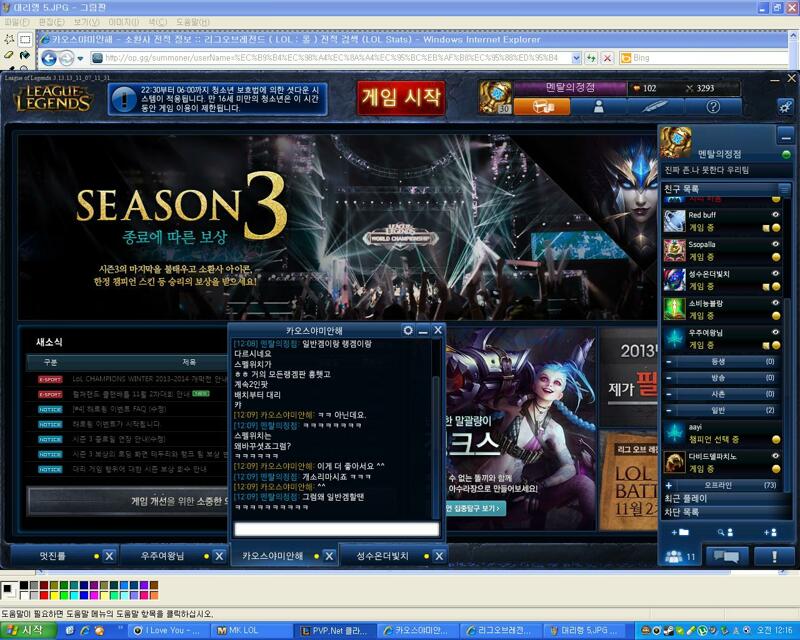Open the friends list icon showing 11
800x640 pixels.
[681, 556]
